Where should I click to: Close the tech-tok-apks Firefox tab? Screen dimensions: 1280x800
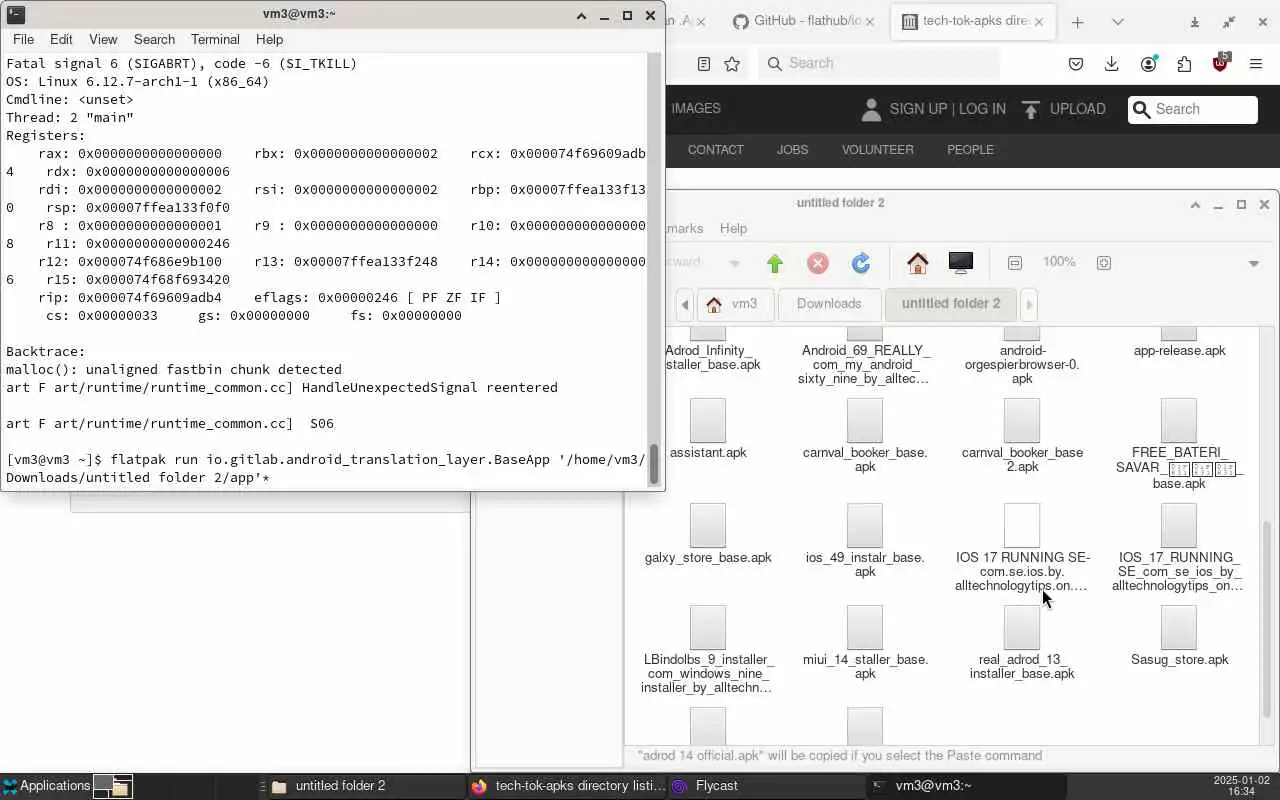point(1039,21)
